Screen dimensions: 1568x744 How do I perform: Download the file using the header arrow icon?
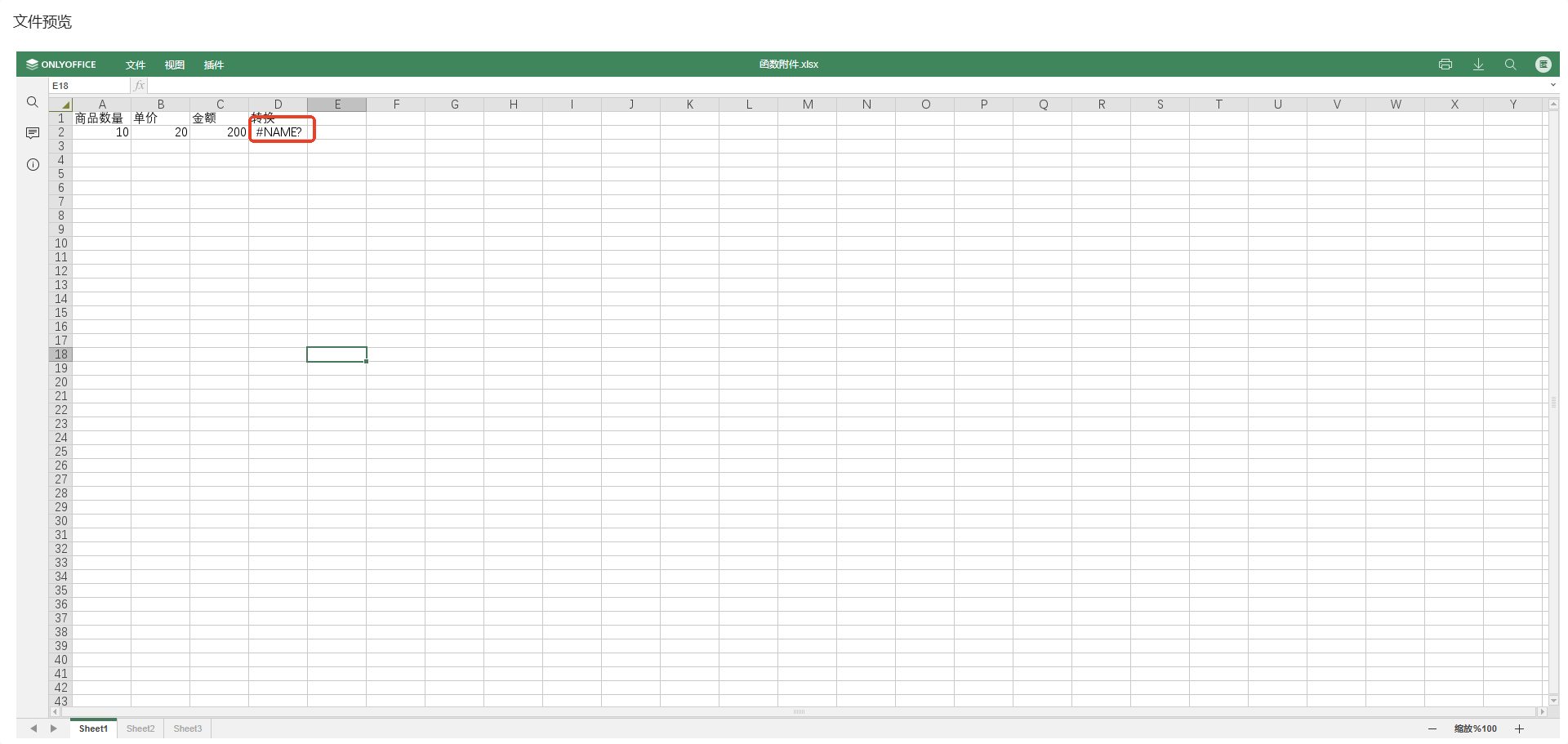[x=1478, y=65]
